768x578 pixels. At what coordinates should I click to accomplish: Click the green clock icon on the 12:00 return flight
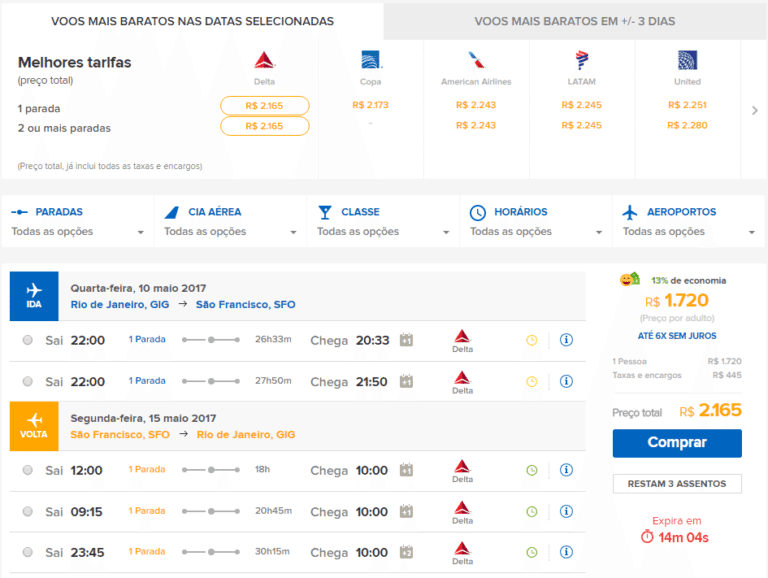[532, 470]
